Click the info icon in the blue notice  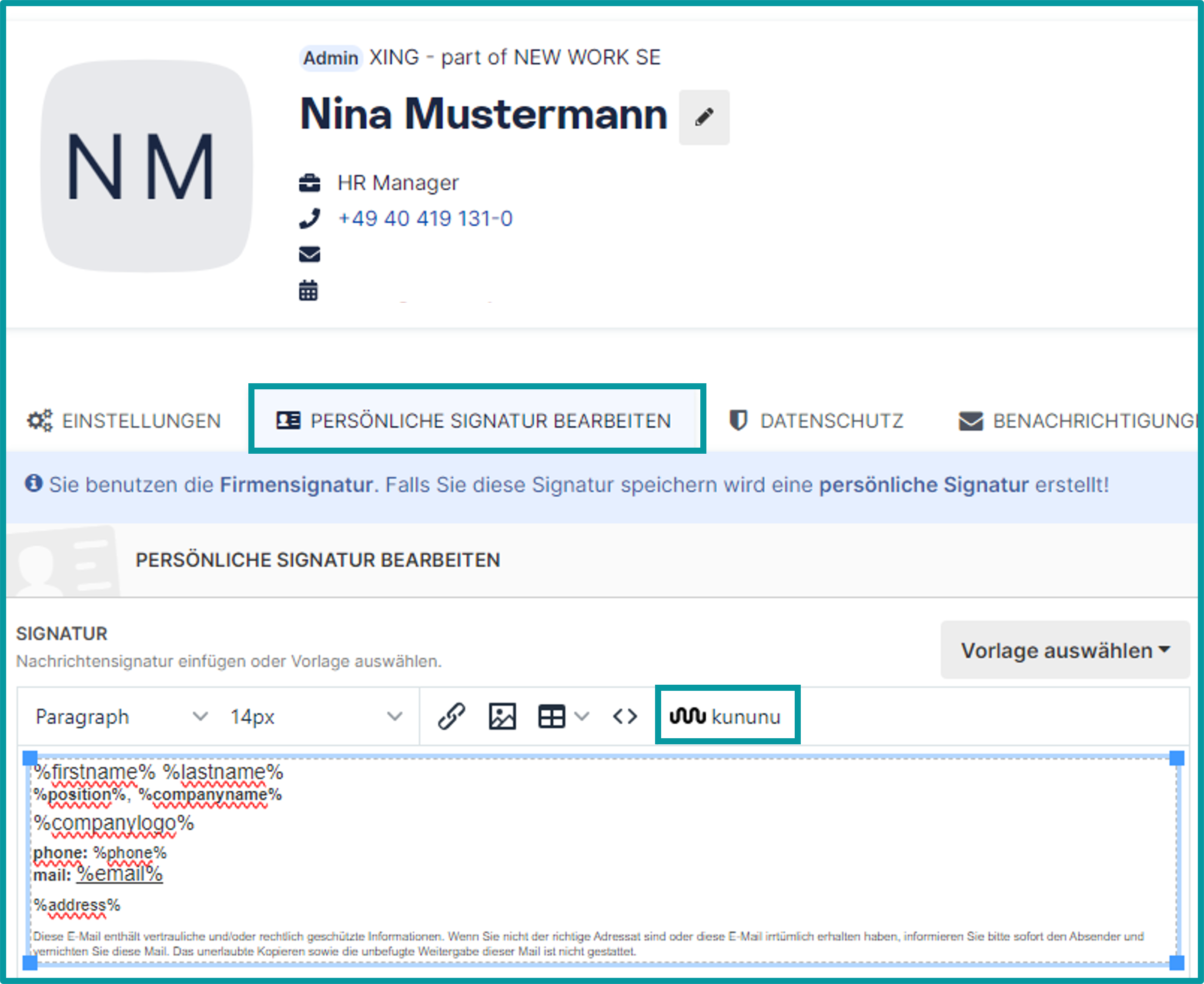33,483
